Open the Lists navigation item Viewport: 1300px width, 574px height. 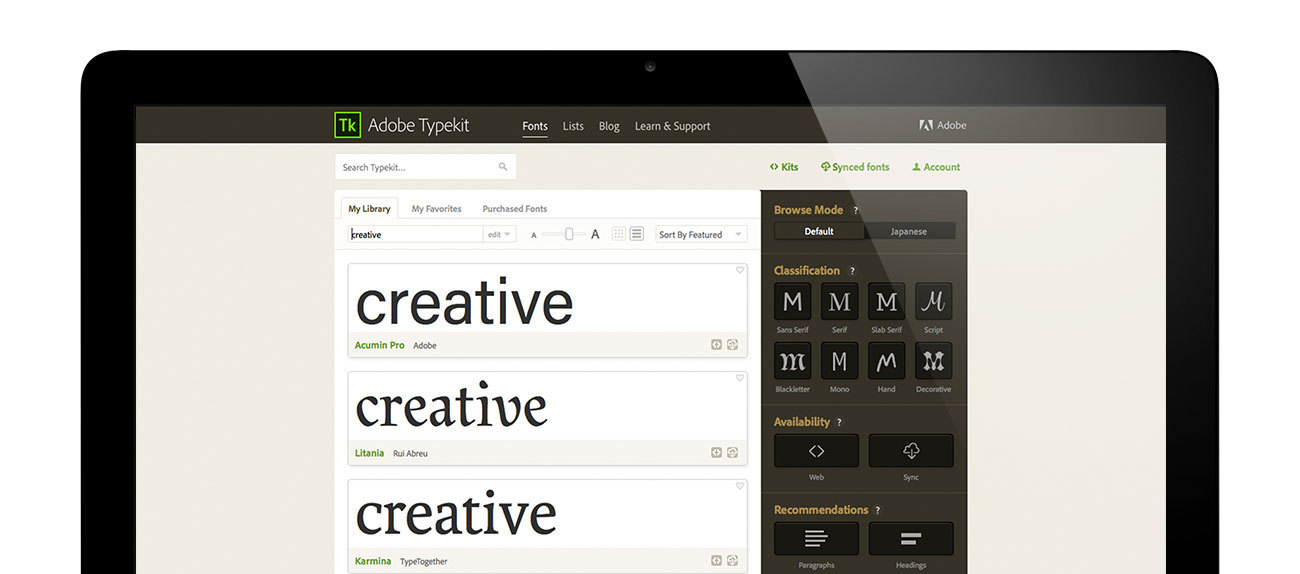(x=573, y=126)
